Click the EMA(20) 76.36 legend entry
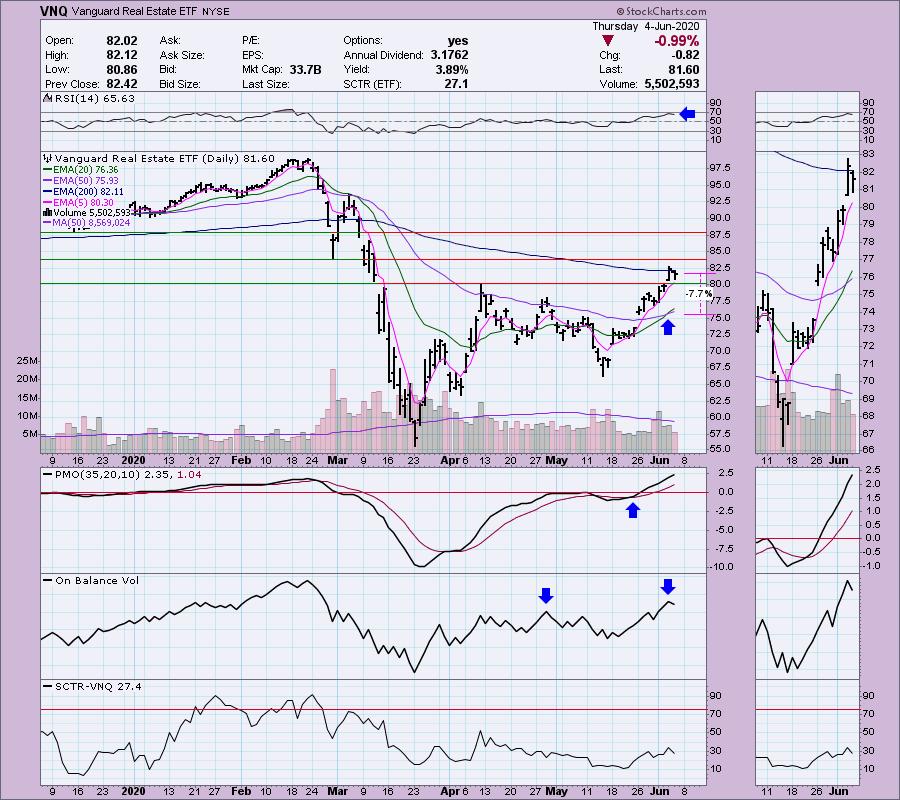The height and width of the screenshot is (800, 900). (86, 170)
